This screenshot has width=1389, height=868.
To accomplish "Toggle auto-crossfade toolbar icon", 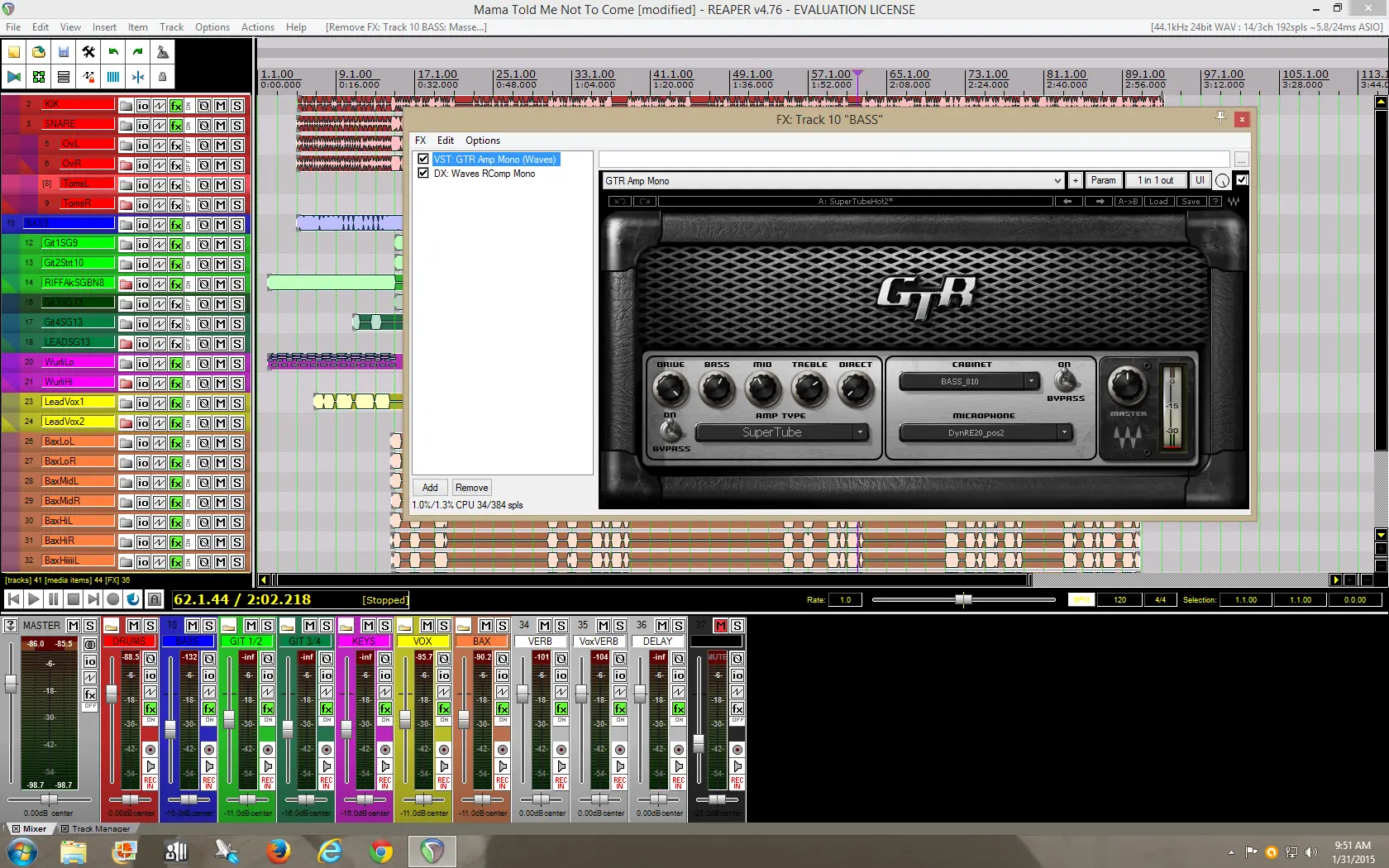I will tap(14, 77).
